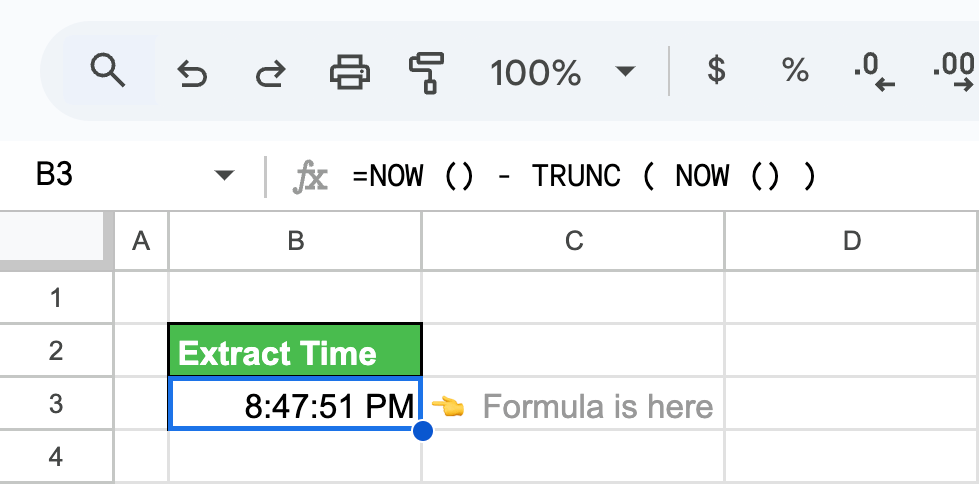
Task: Print the spreadsheet with printer icon
Action: click(350, 72)
